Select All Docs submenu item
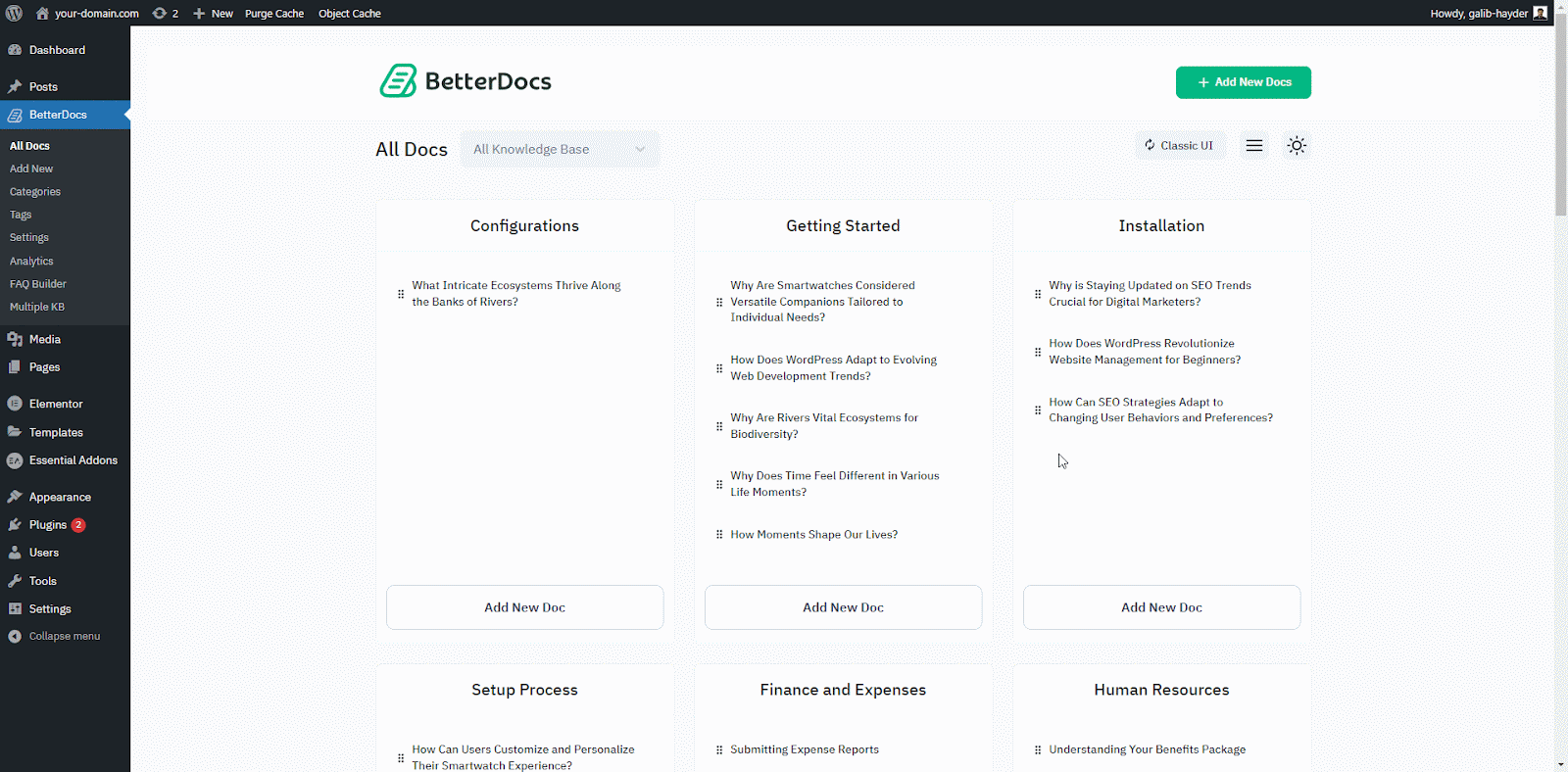Viewport: 1568px width, 772px height. click(29, 146)
